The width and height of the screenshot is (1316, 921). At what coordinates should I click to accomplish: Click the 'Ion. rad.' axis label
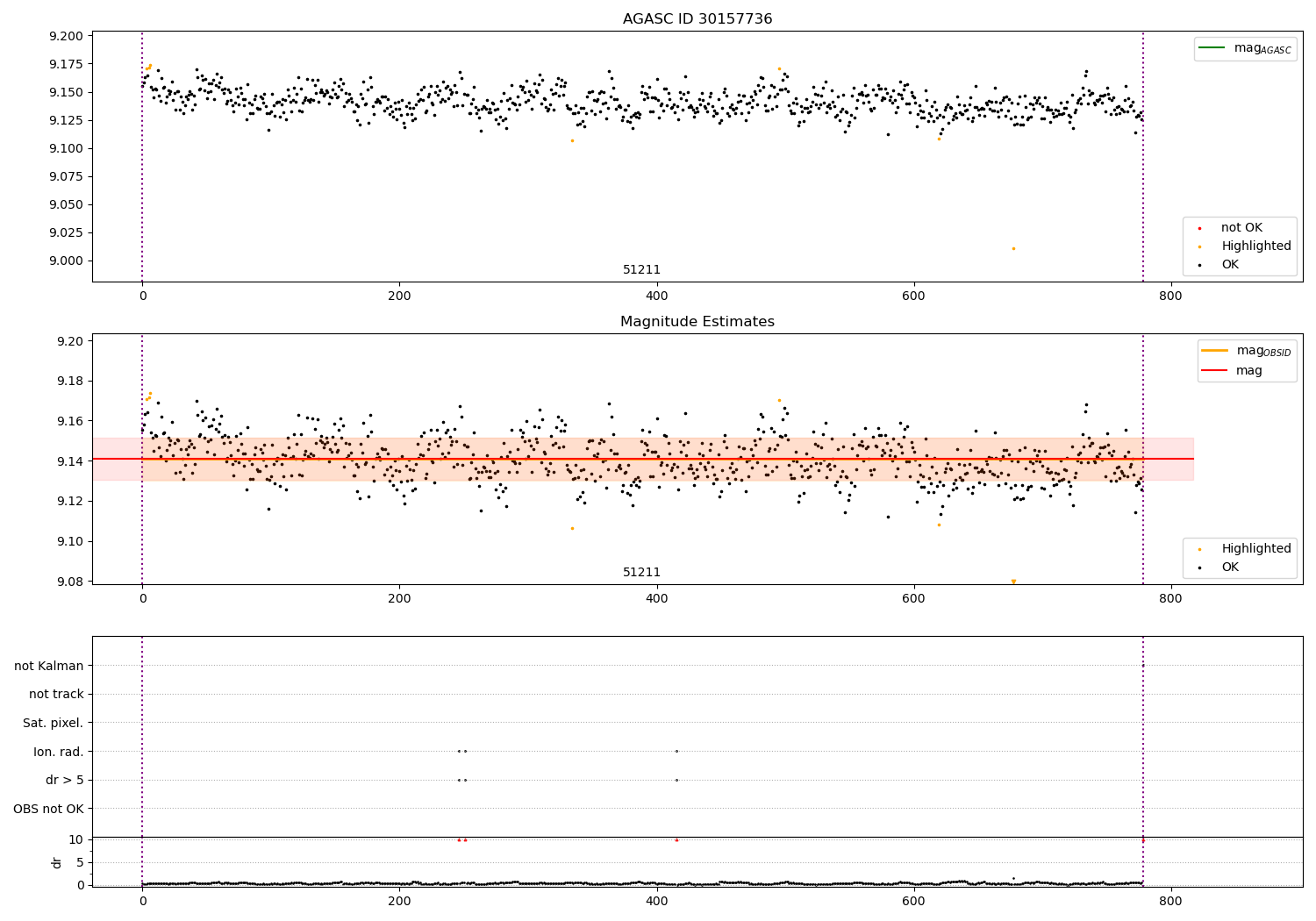[59, 752]
